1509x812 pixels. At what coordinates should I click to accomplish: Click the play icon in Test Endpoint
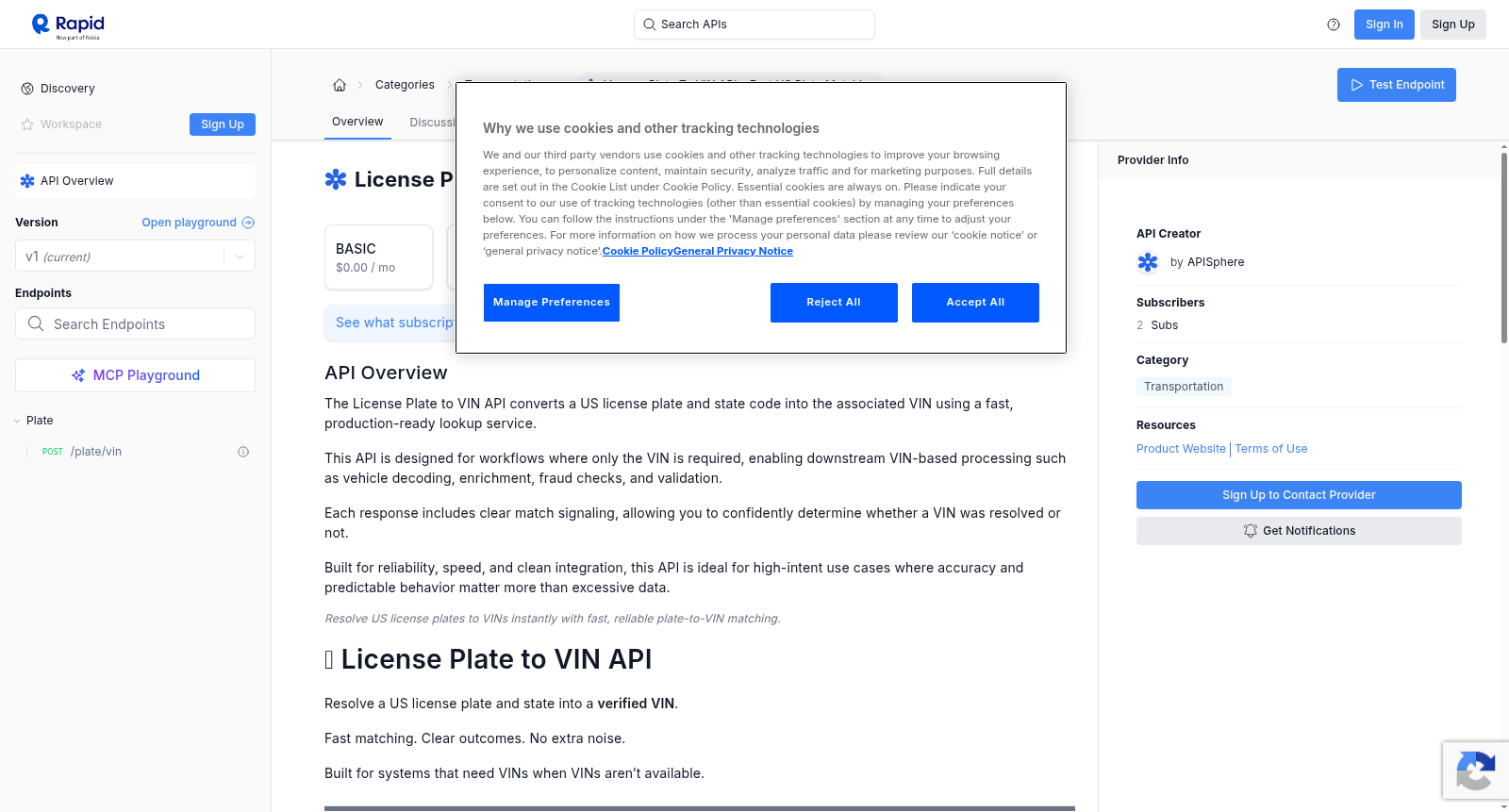click(1357, 85)
